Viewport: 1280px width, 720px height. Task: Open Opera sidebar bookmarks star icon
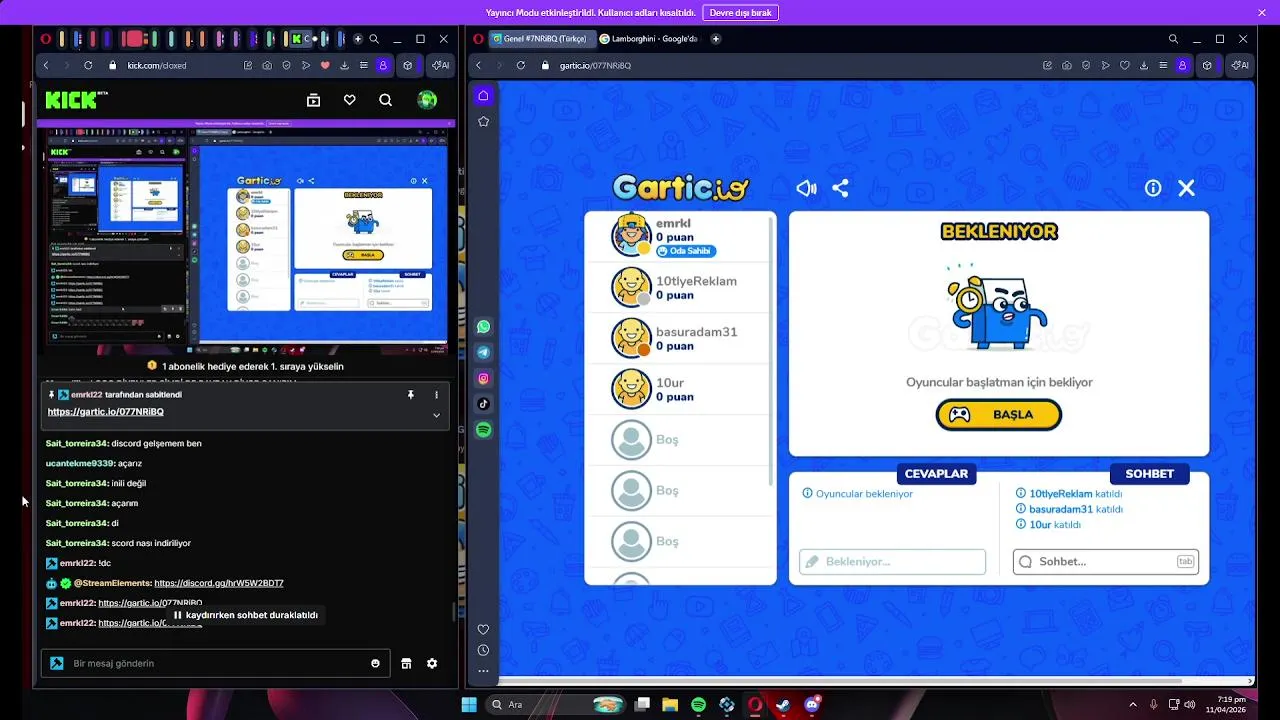coord(483,121)
